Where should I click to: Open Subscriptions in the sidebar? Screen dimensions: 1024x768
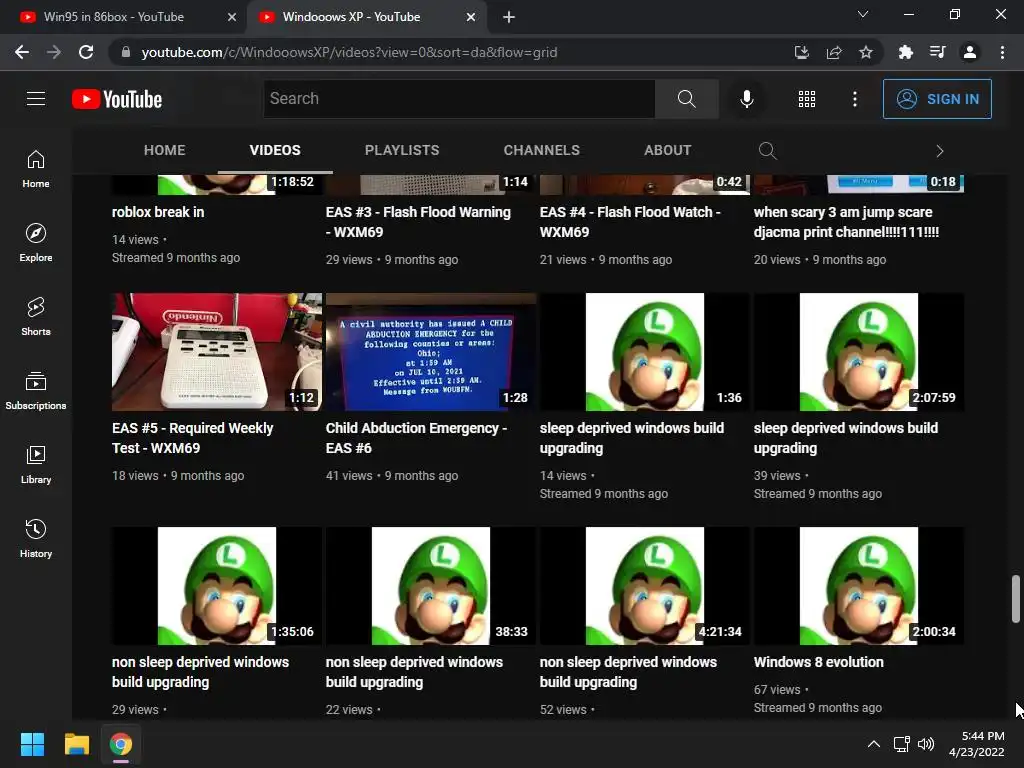click(x=36, y=390)
